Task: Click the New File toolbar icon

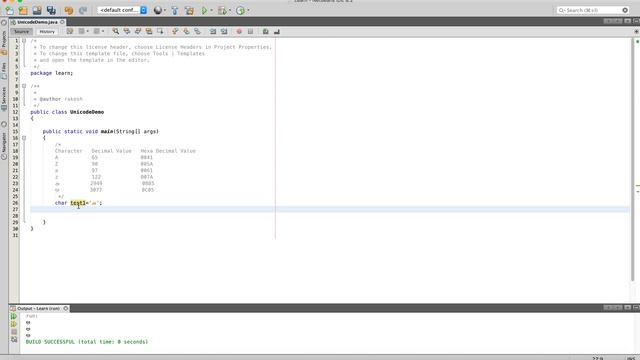Action: click(x=9, y=10)
